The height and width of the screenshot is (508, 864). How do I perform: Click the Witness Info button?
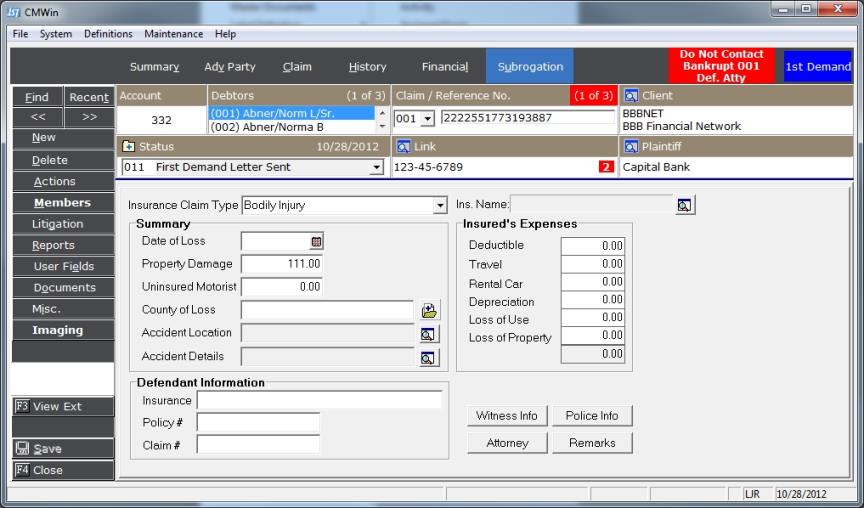coord(506,416)
